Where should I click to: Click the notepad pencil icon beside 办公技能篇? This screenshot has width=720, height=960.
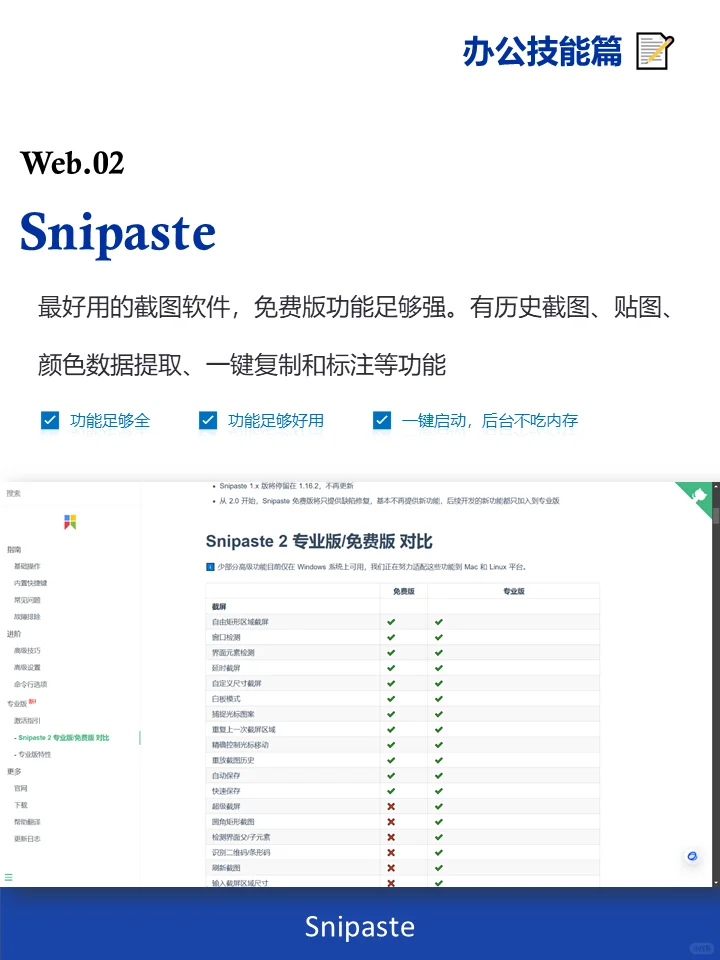(x=655, y=51)
